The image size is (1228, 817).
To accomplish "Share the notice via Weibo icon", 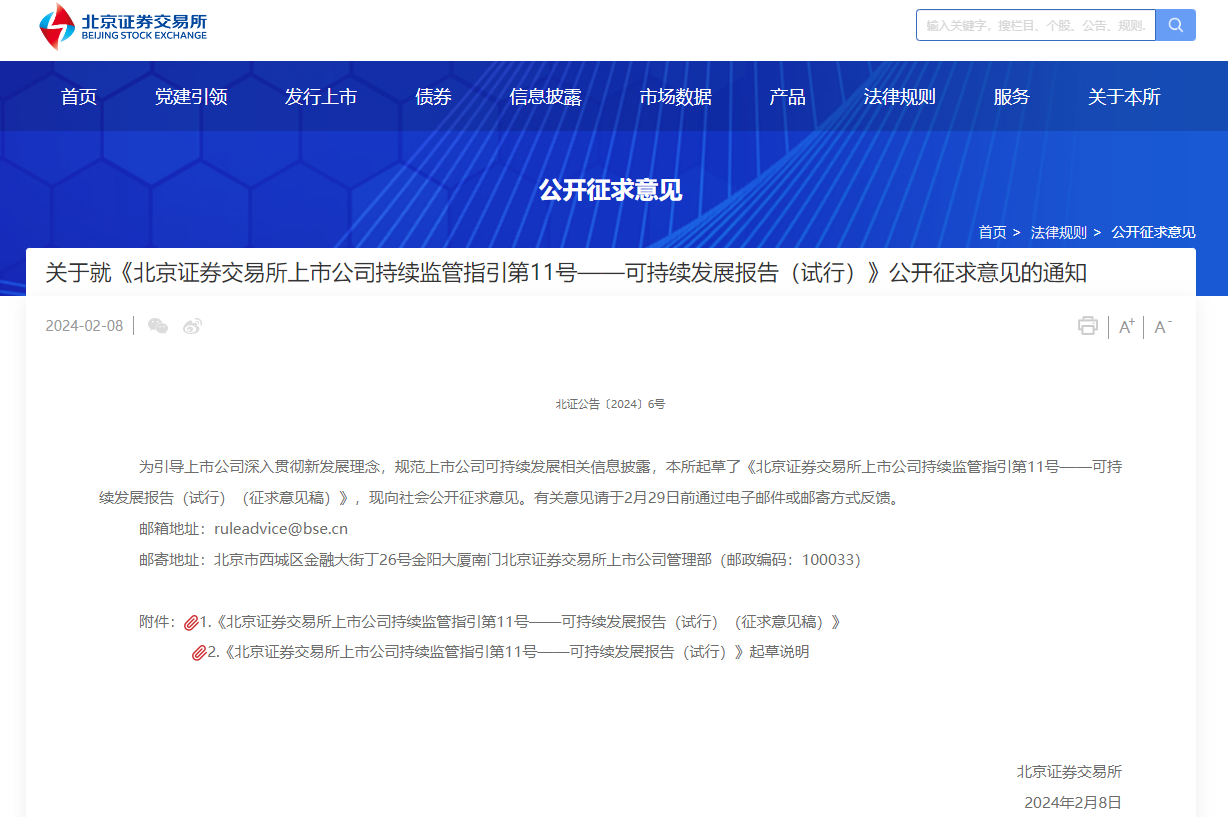I will coord(192,326).
